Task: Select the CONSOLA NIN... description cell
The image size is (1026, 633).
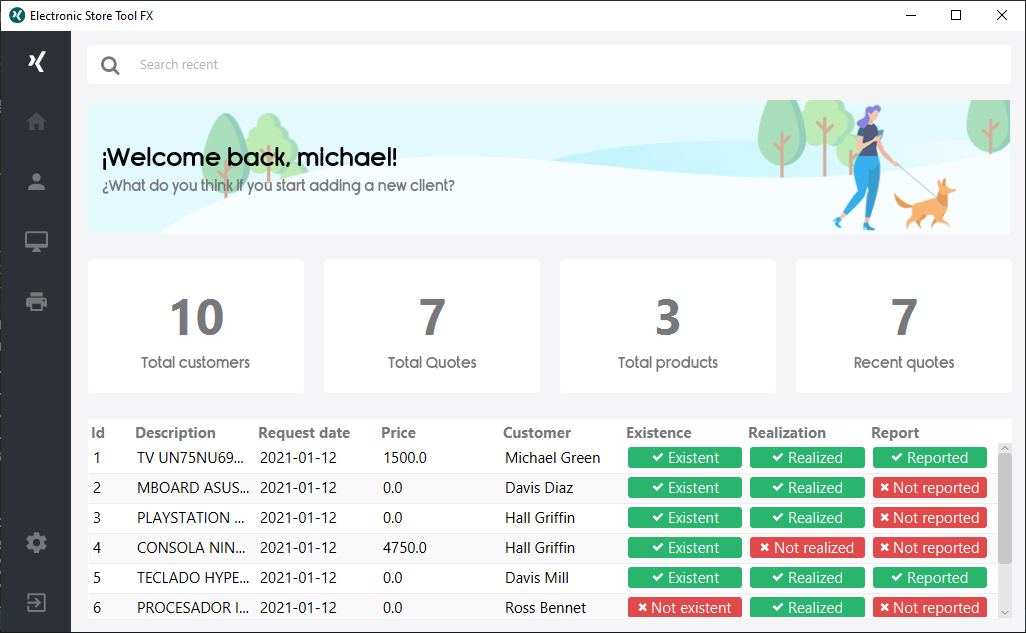Action: point(191,548)
